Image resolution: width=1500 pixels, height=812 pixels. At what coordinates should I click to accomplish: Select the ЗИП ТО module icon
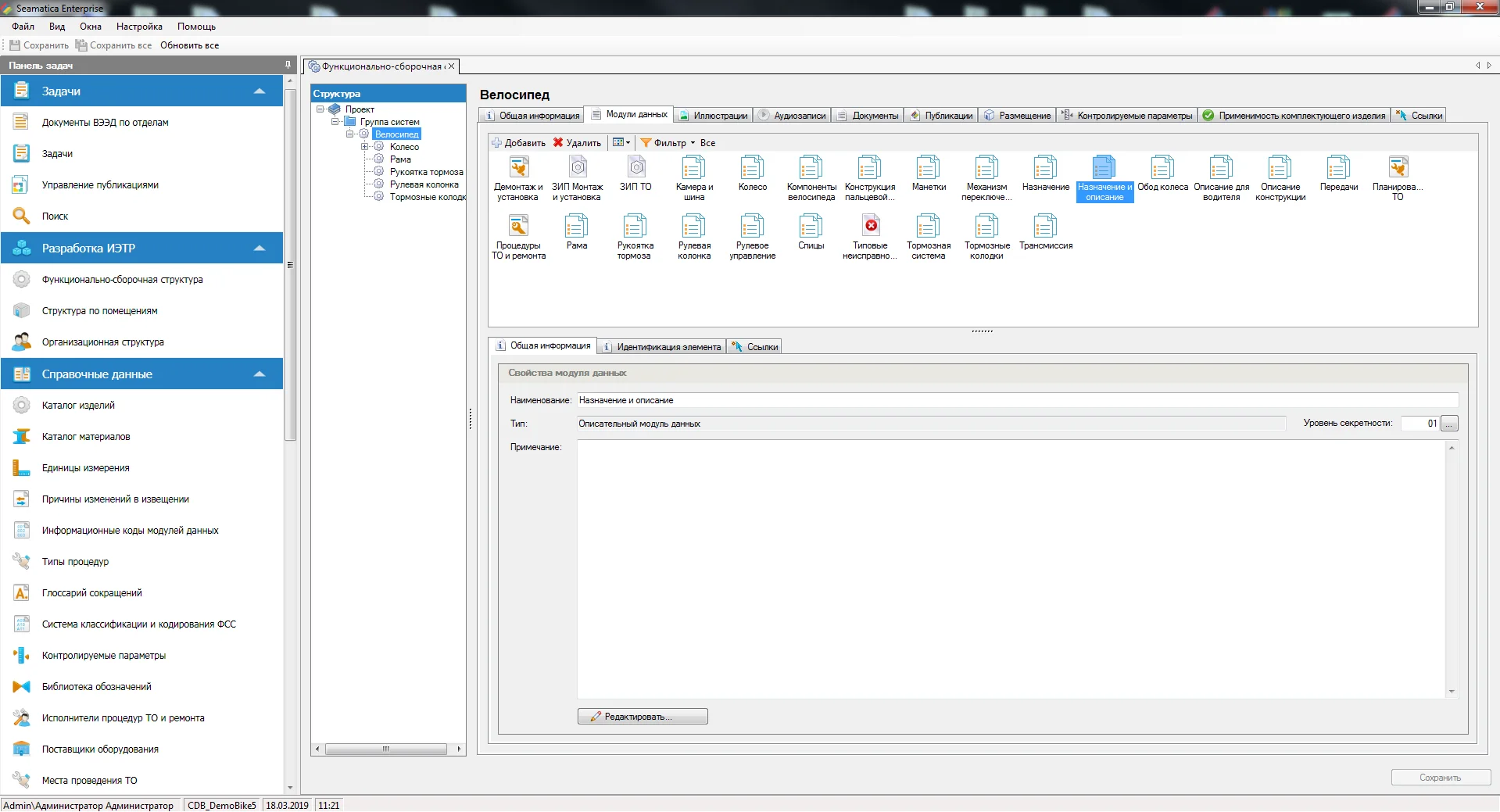tap(635, 173)
